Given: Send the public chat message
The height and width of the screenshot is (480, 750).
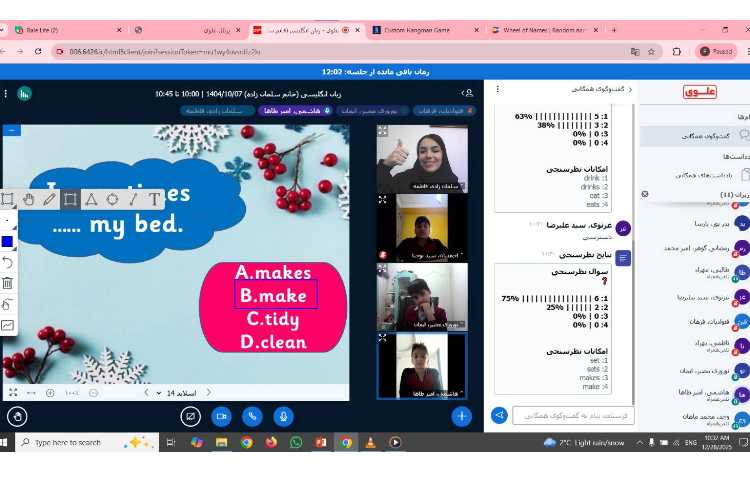Looking at the screenshot, I should pos(499,415).
